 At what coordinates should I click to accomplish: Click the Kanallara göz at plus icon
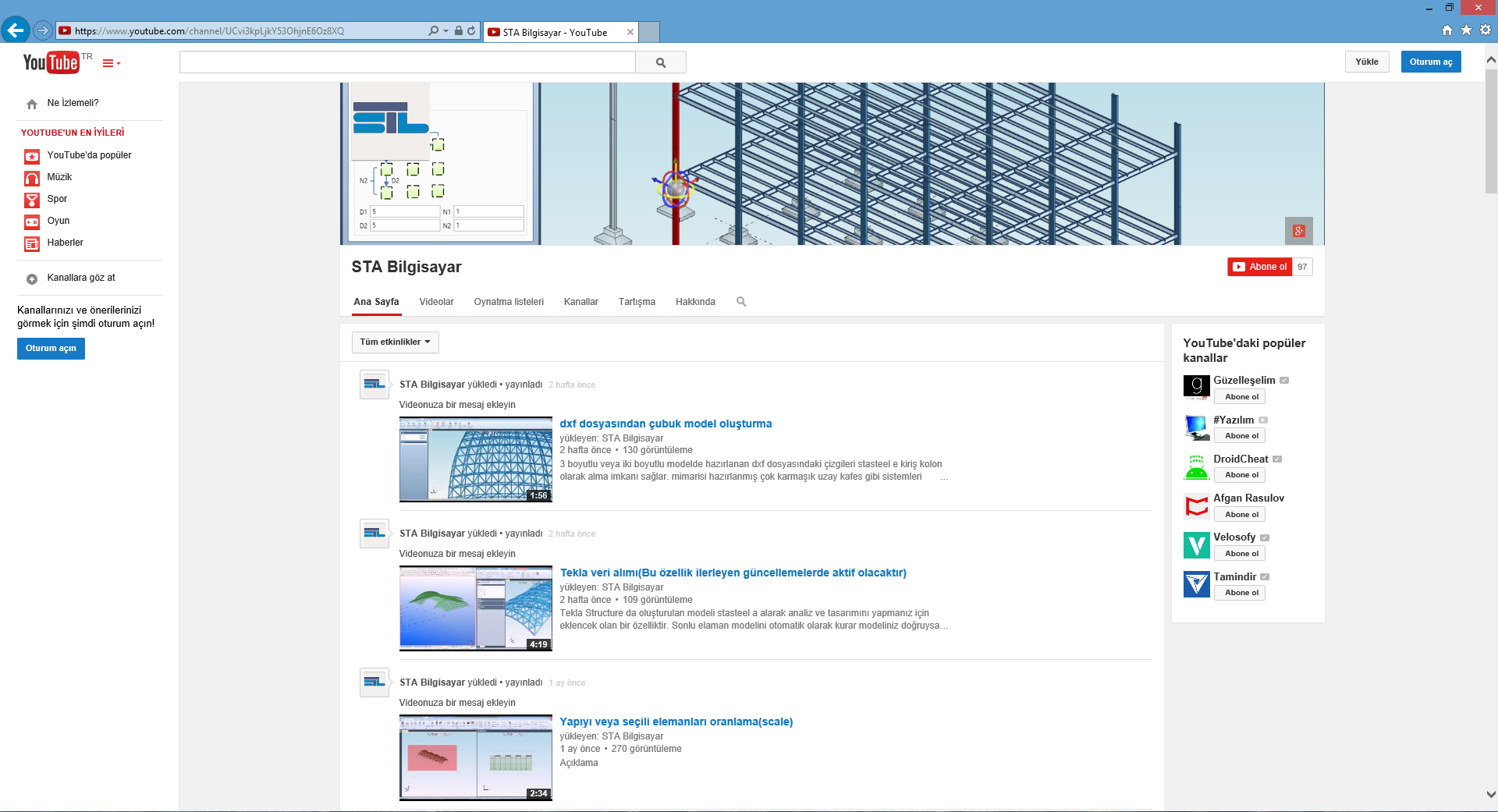pos(32,278)
